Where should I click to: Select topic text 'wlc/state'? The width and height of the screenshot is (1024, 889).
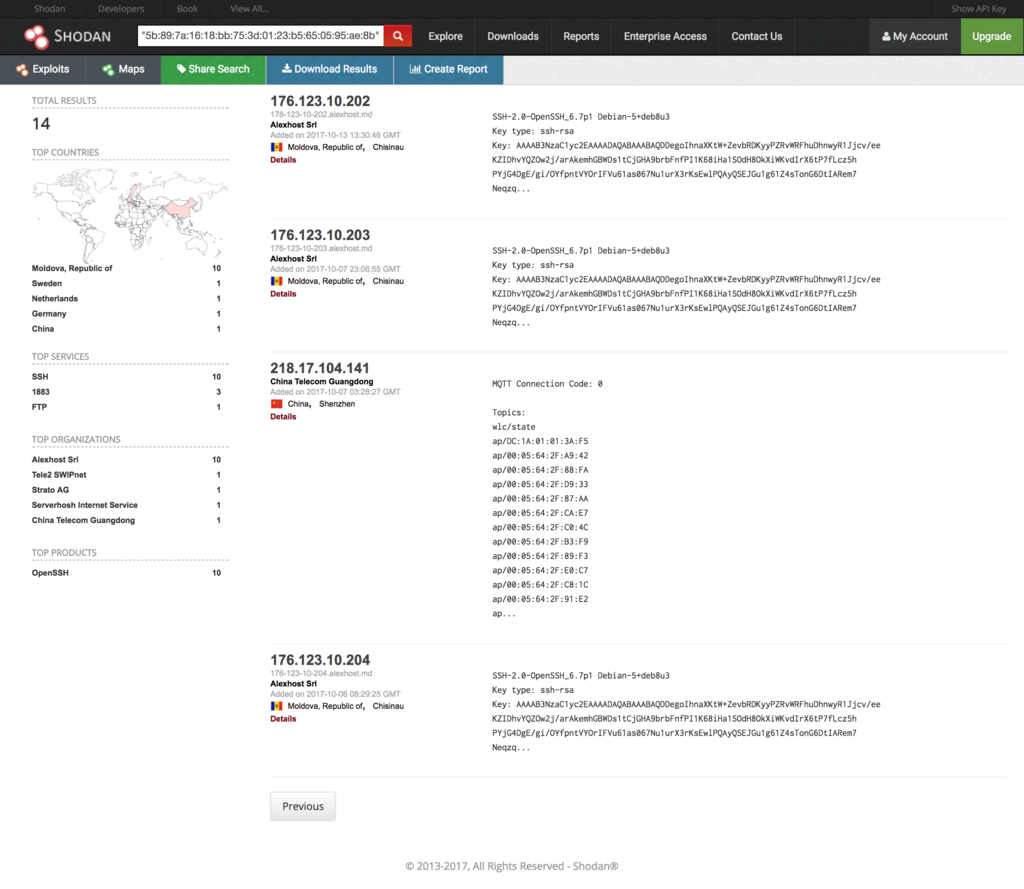(514, 427)
